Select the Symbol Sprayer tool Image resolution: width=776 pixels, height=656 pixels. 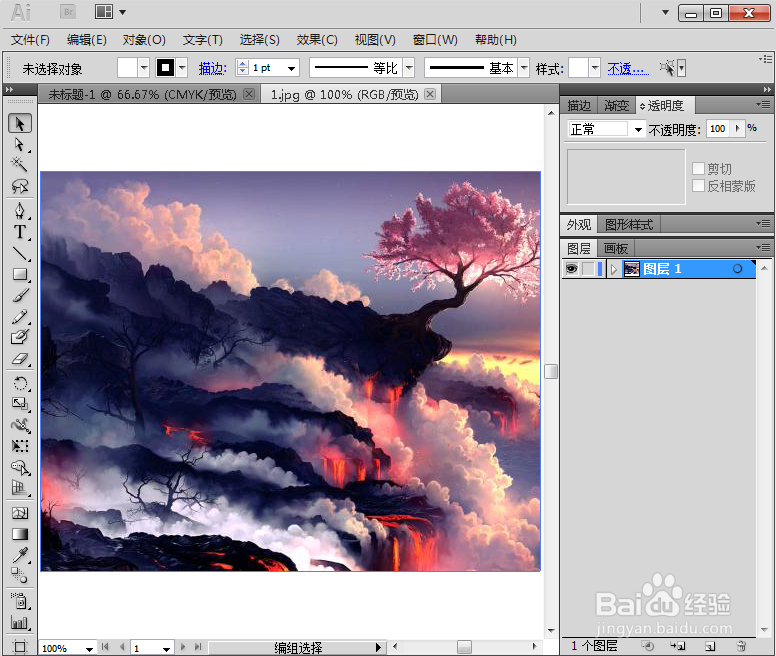coord(20,602)
